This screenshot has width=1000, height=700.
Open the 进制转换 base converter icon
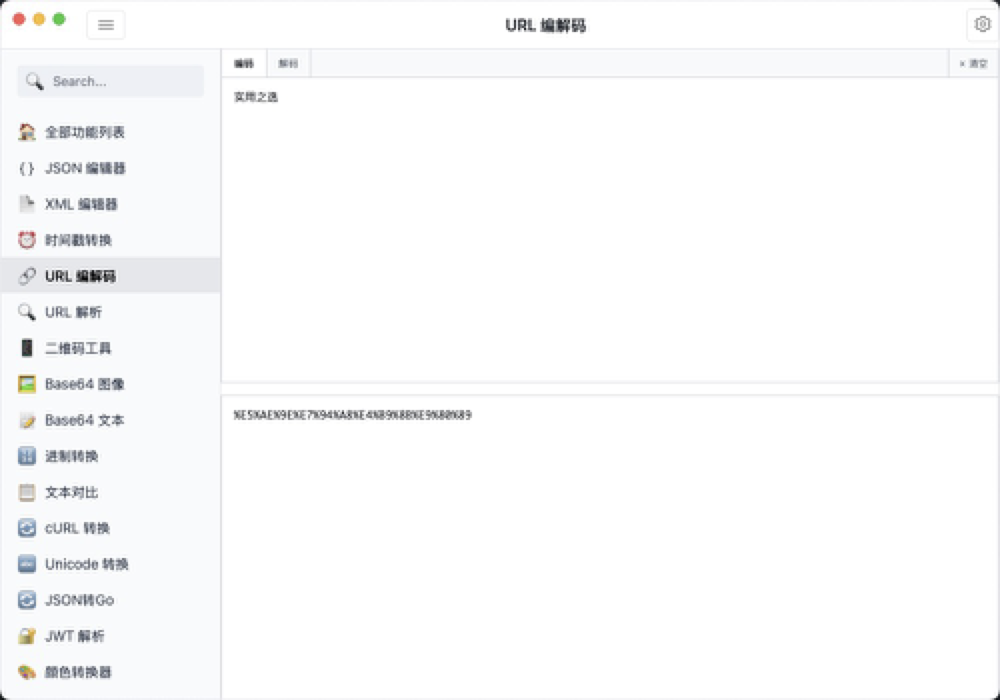pyautogui.click(x=28, y=456)
